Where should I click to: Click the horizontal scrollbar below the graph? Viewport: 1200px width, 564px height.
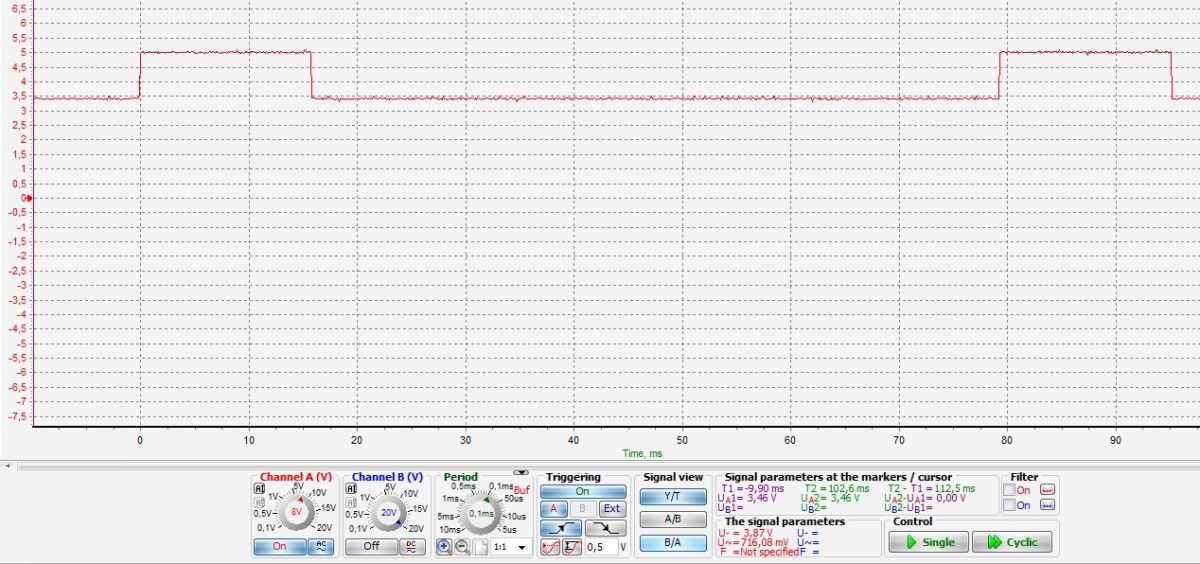(x=607, y=464)
